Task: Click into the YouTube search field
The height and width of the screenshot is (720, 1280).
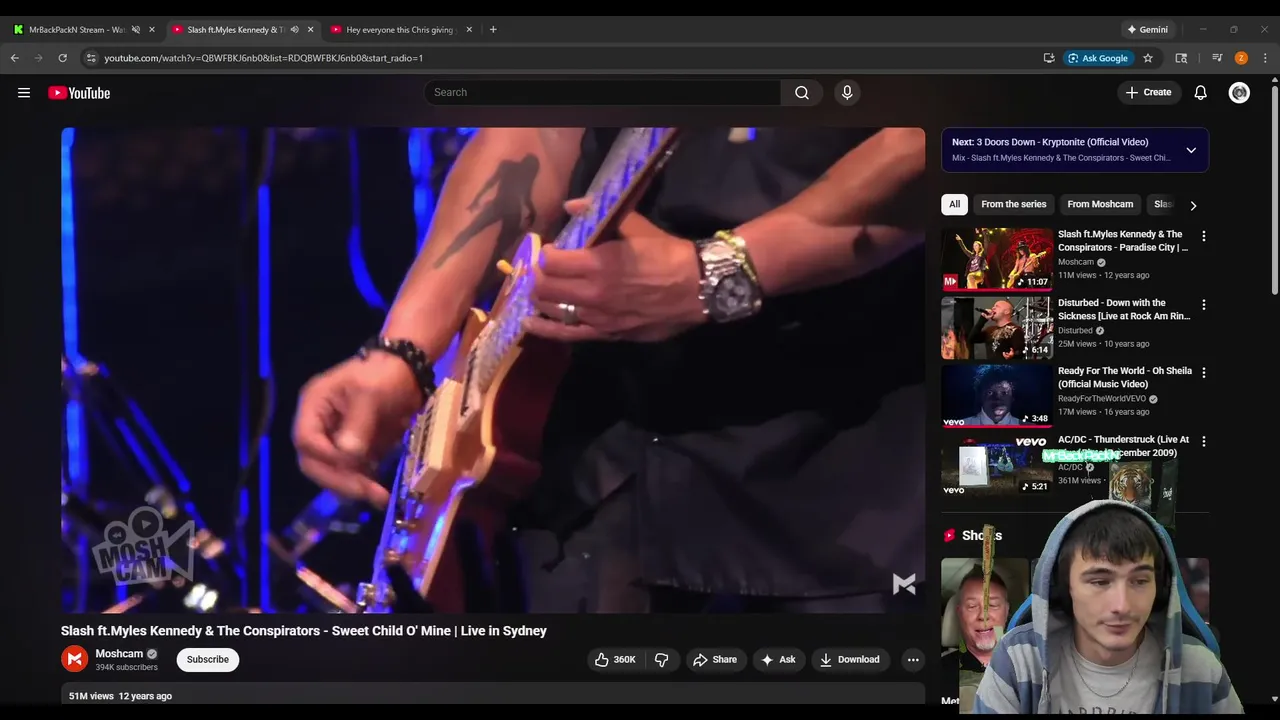Action: [602, 92]
